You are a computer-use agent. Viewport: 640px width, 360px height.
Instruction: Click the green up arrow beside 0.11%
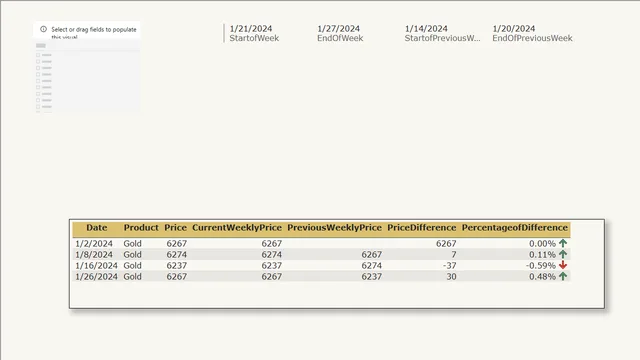coord(563,254)
